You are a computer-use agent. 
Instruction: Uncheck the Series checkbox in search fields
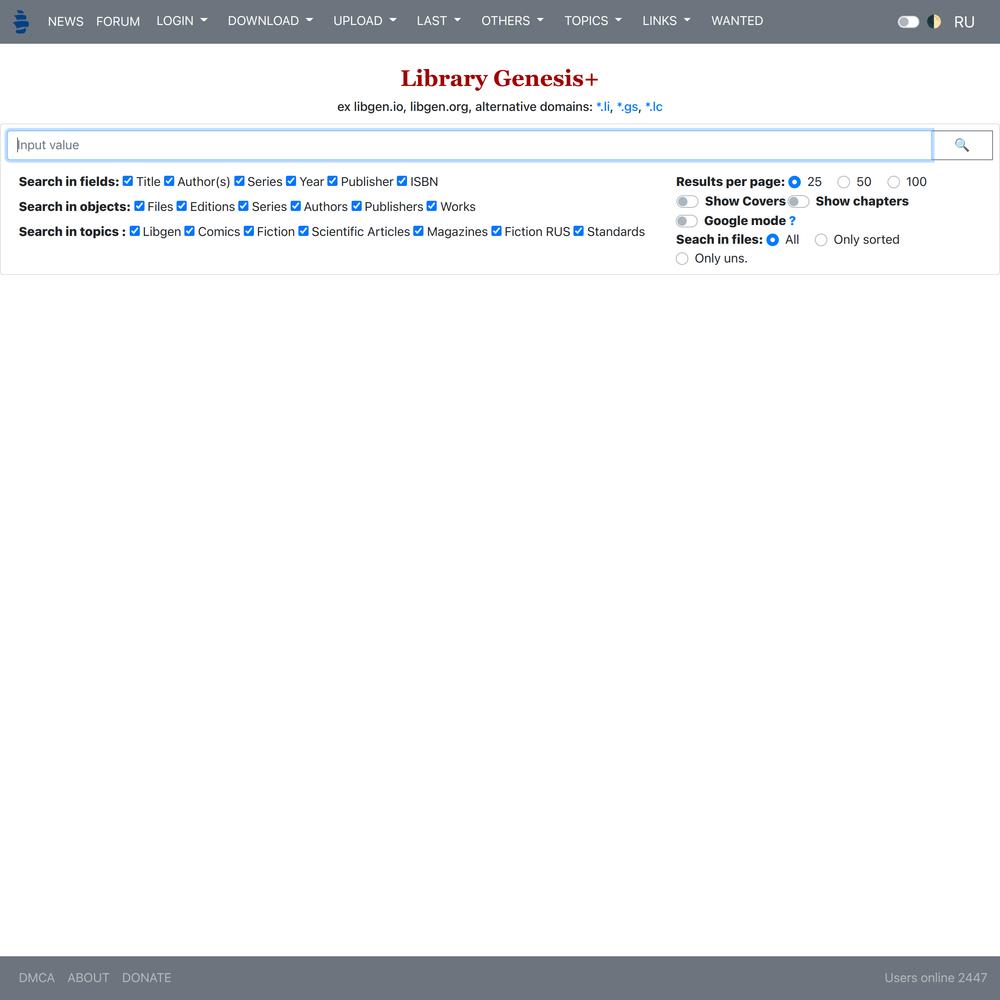coord(239,181)
